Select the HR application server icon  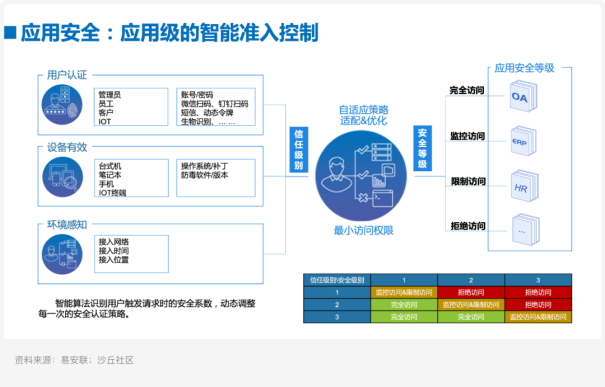coord(524,186)
